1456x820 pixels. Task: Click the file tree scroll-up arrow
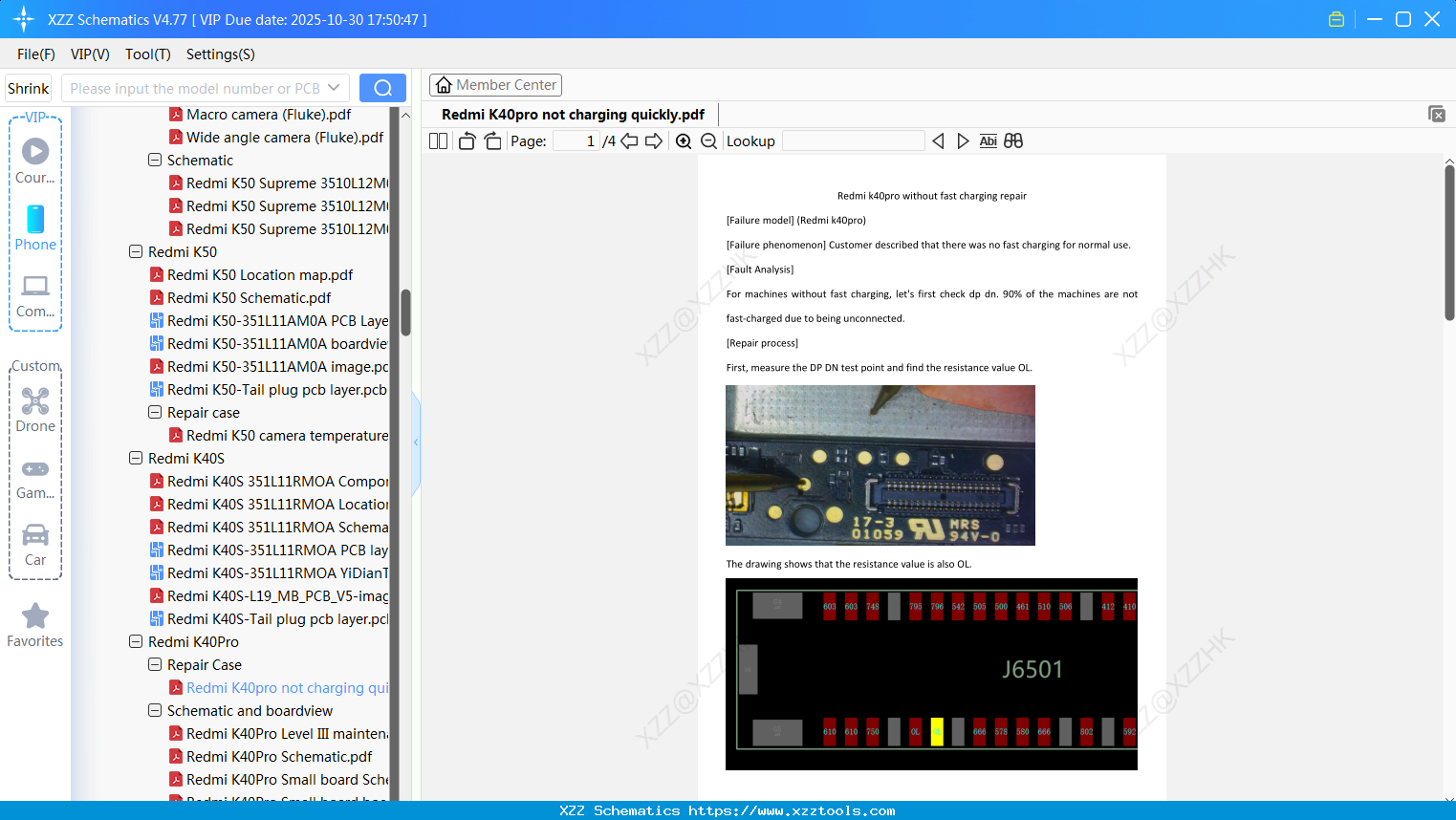[405, 115]
